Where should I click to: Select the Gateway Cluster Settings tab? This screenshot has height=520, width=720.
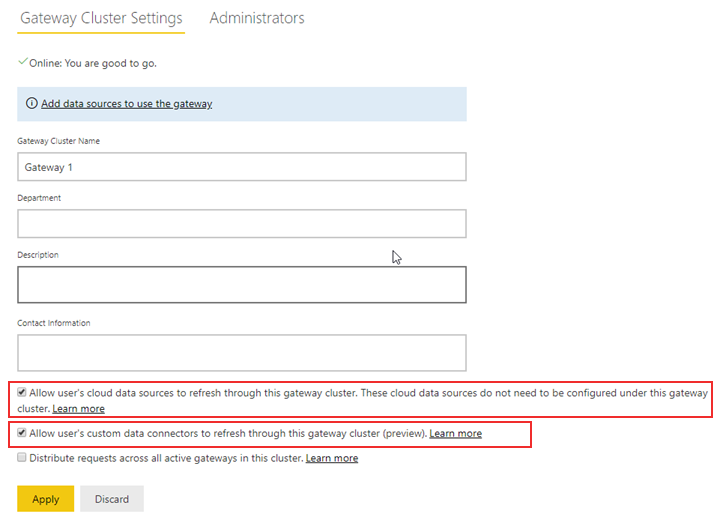pos(101,18)
